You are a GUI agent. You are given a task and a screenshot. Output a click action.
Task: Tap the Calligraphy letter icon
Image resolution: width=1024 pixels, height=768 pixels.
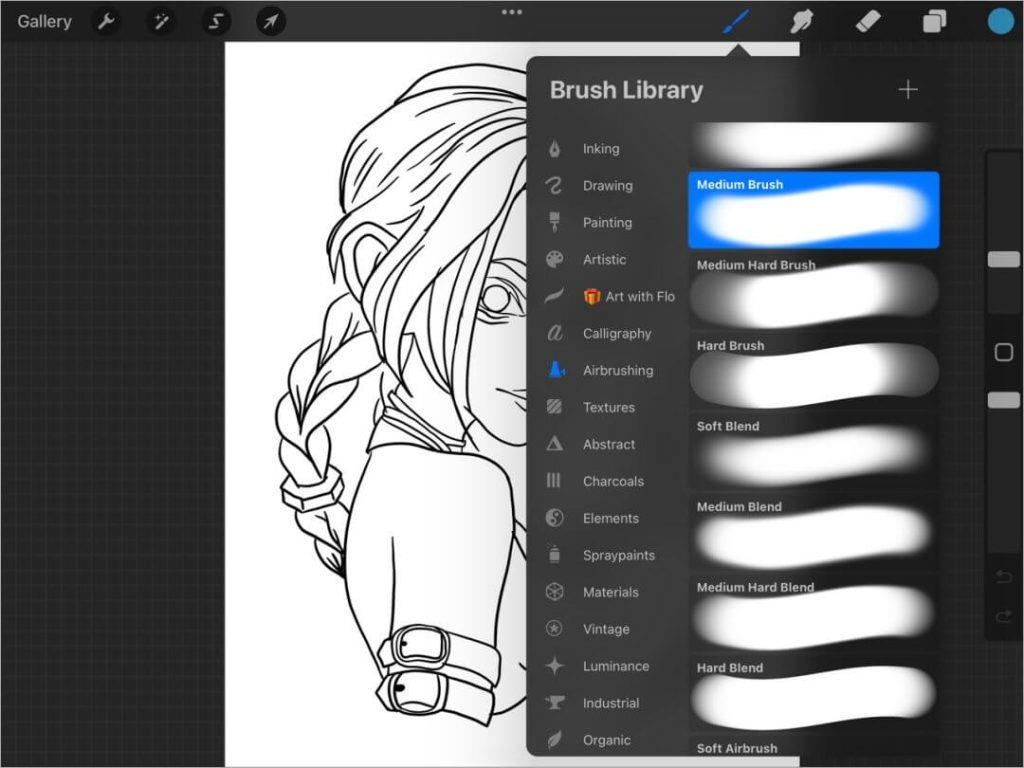(554, 333)
